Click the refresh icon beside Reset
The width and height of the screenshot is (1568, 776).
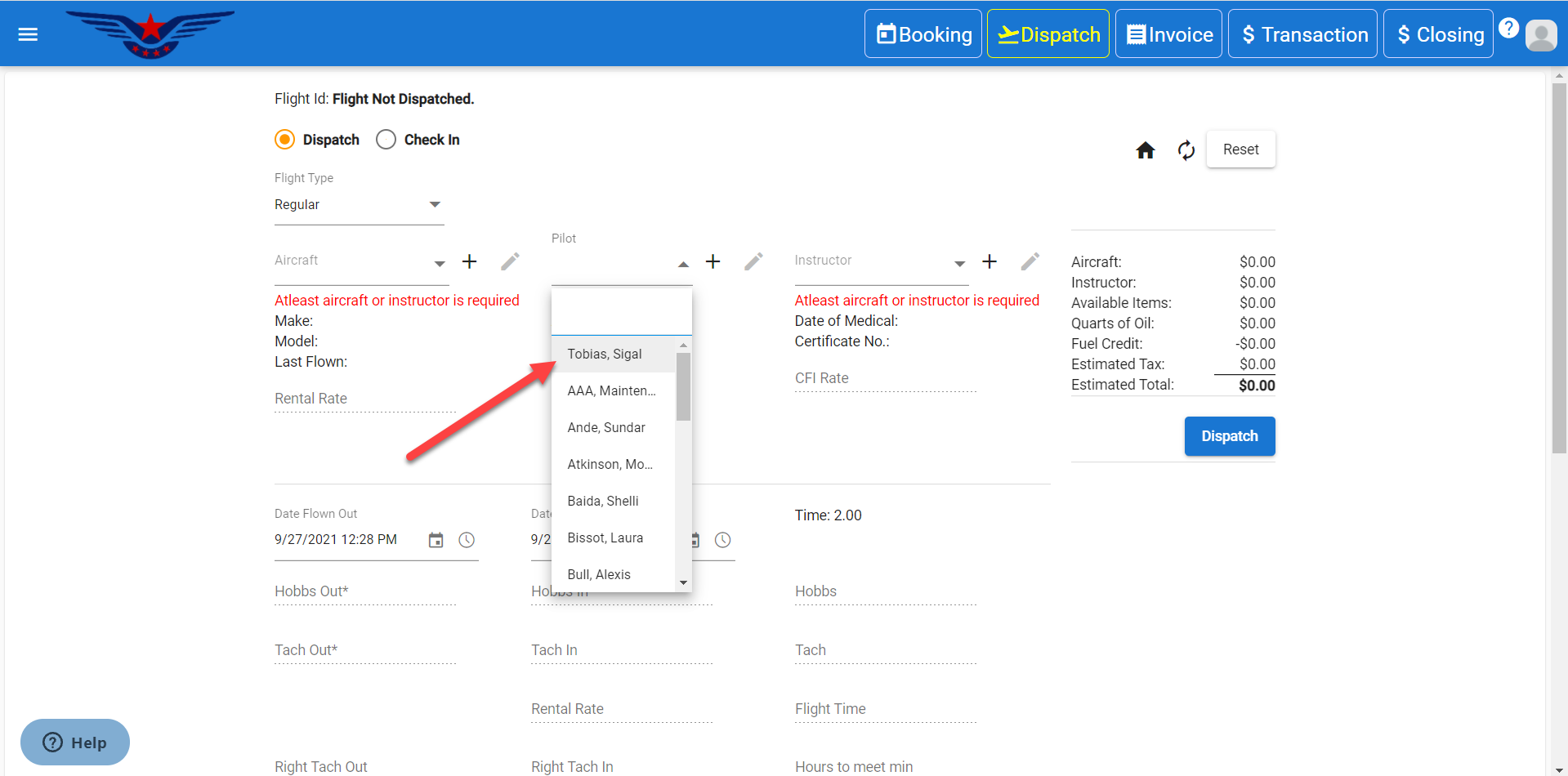(1186, 150)
